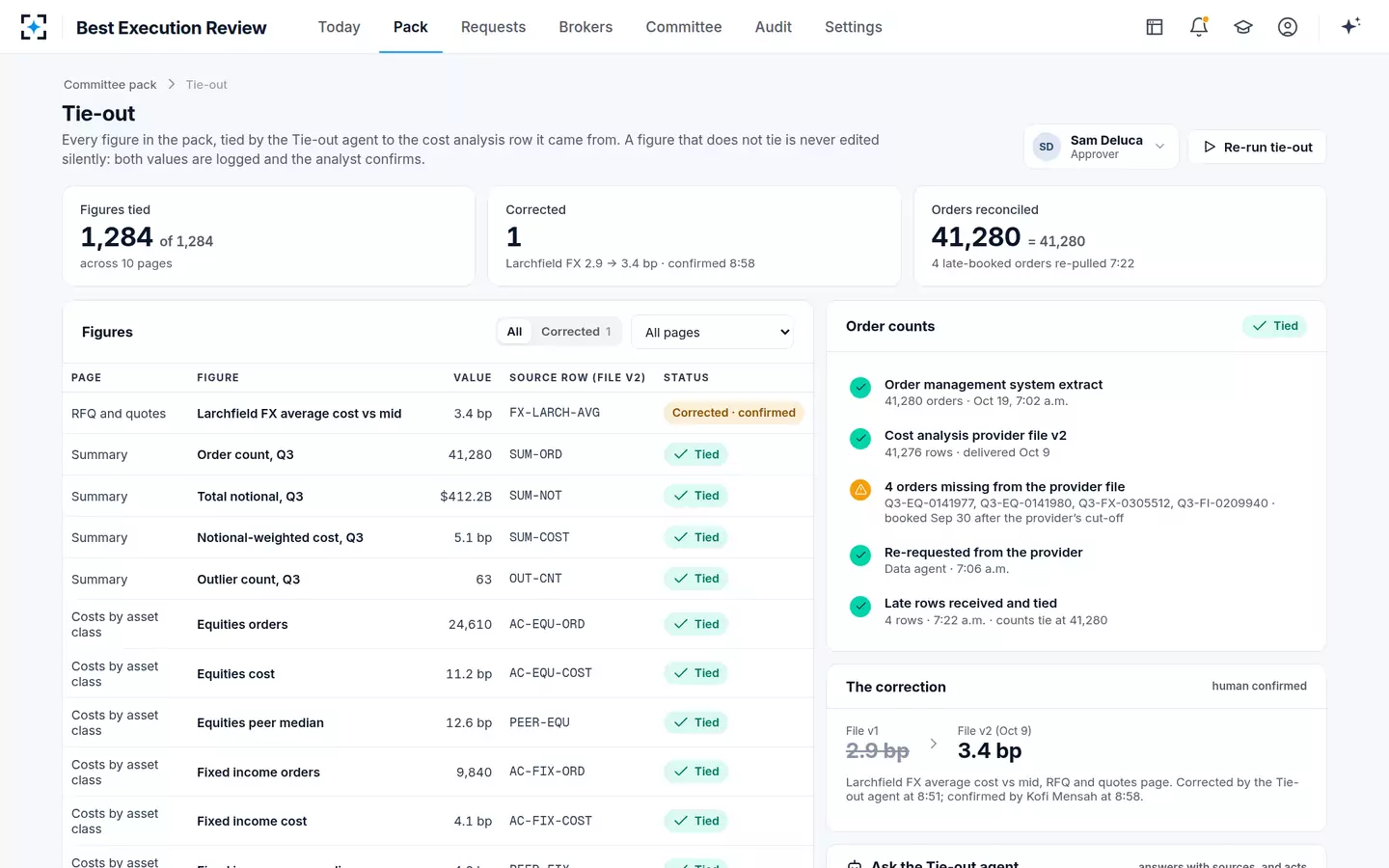Open the Committee tab

pyautogui.click(x=684, y=27)
